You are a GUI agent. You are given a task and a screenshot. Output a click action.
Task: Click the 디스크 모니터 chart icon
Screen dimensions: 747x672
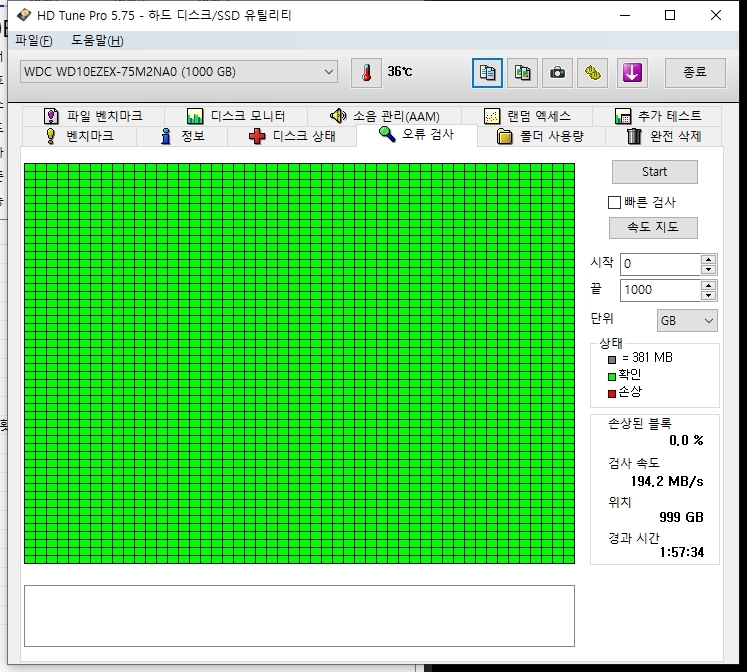195,116
